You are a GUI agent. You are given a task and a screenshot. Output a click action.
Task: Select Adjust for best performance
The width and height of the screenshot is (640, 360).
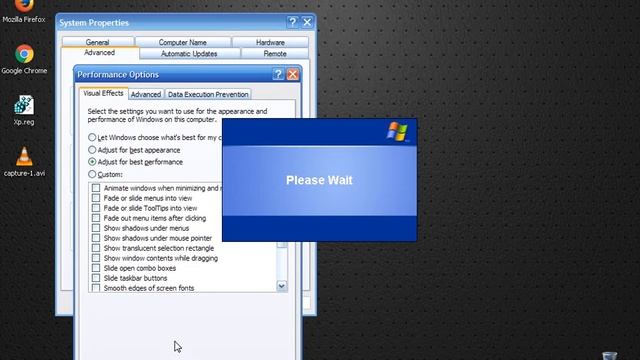tap(92, 162)
